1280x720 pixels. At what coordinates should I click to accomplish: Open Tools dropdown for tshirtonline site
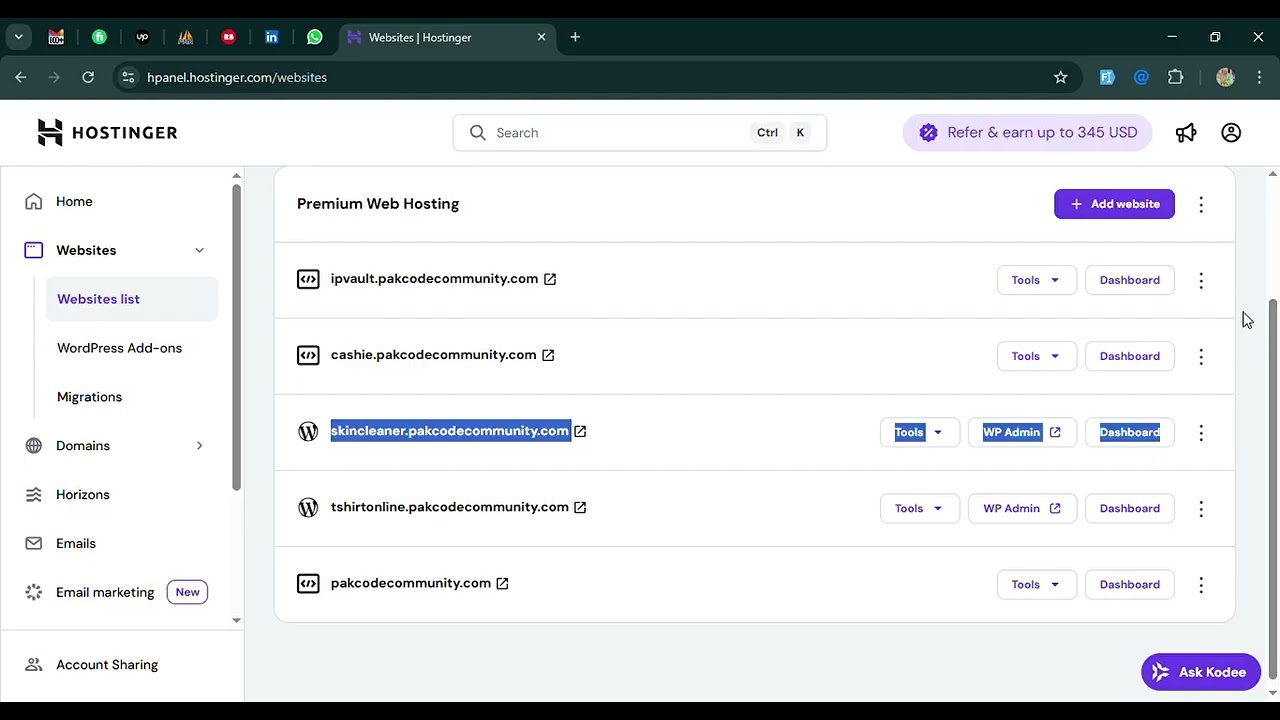tap(919, 508)
